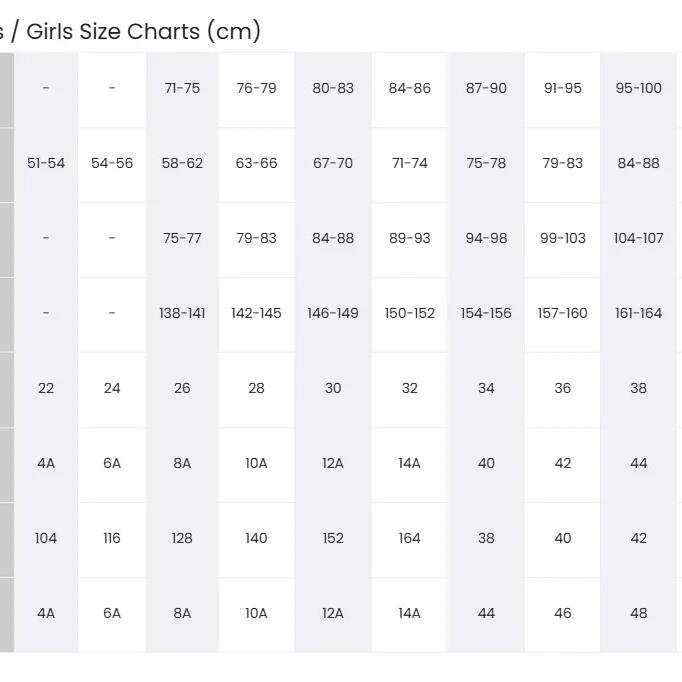682x682 pixels.
Task: Click size 30 cell
Action: click(333, 390)
